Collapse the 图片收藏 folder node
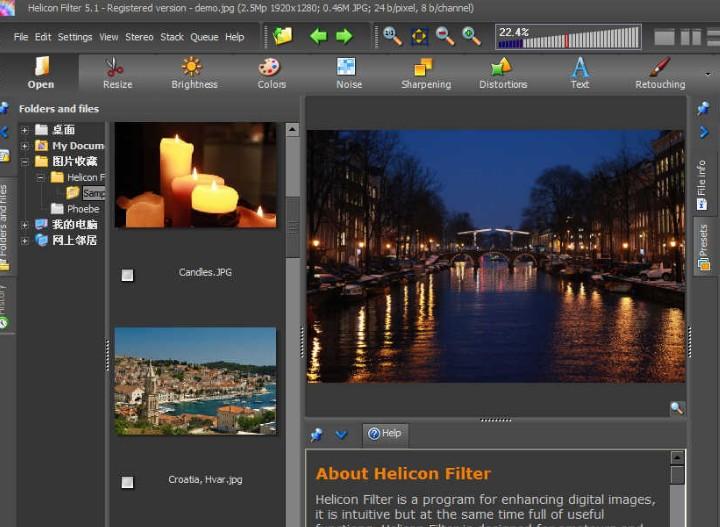Image resolution: width=720 pixels, height=527 pixels. [25, 162]
